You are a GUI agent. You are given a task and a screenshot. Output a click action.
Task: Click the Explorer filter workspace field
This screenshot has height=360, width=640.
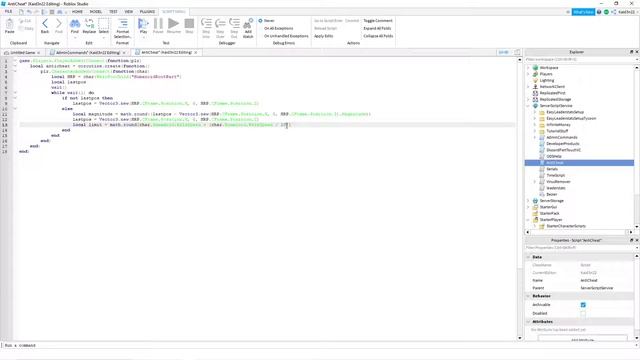580,60
